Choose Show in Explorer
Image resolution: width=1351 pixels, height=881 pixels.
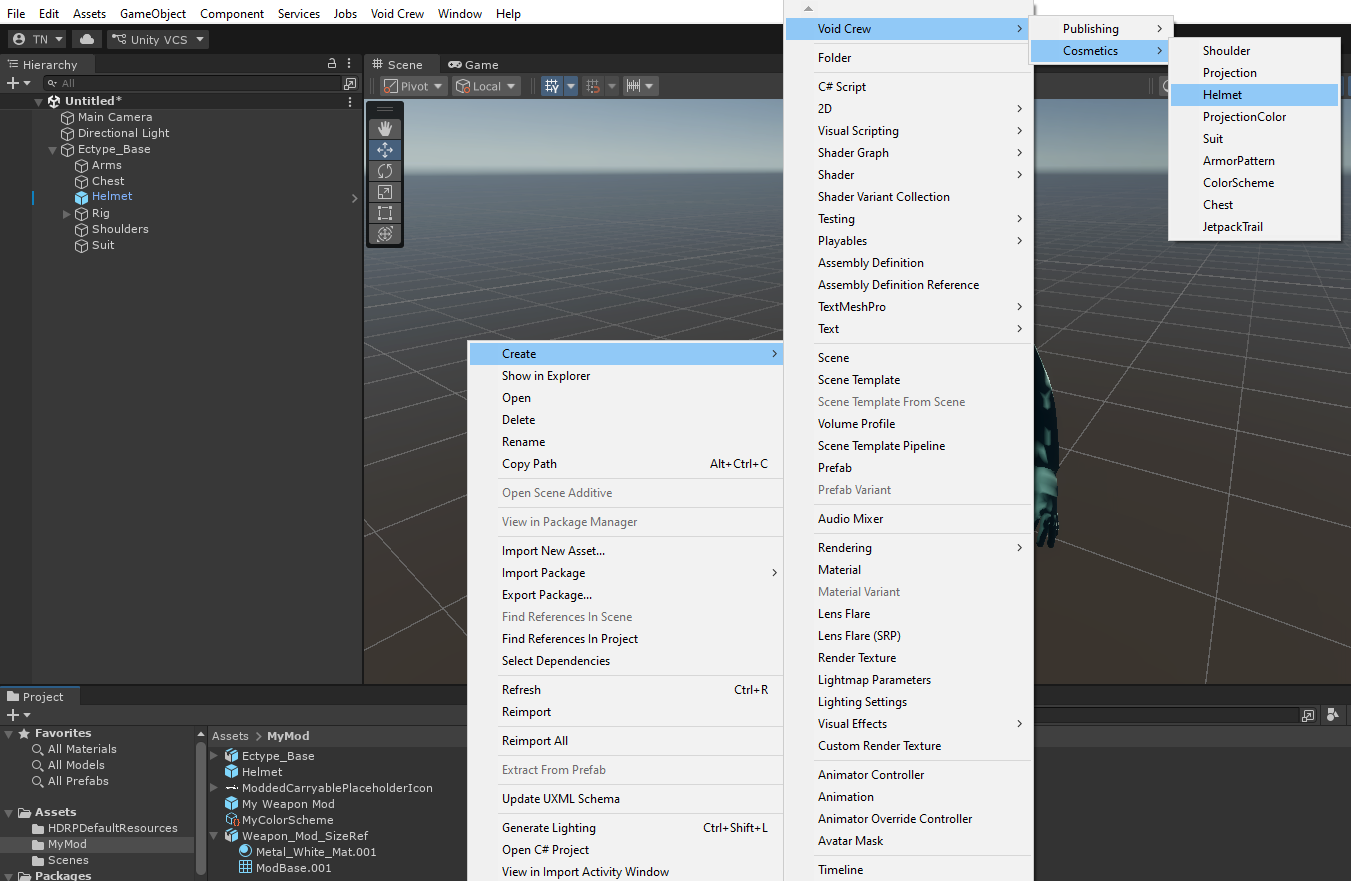coord(625,376)
